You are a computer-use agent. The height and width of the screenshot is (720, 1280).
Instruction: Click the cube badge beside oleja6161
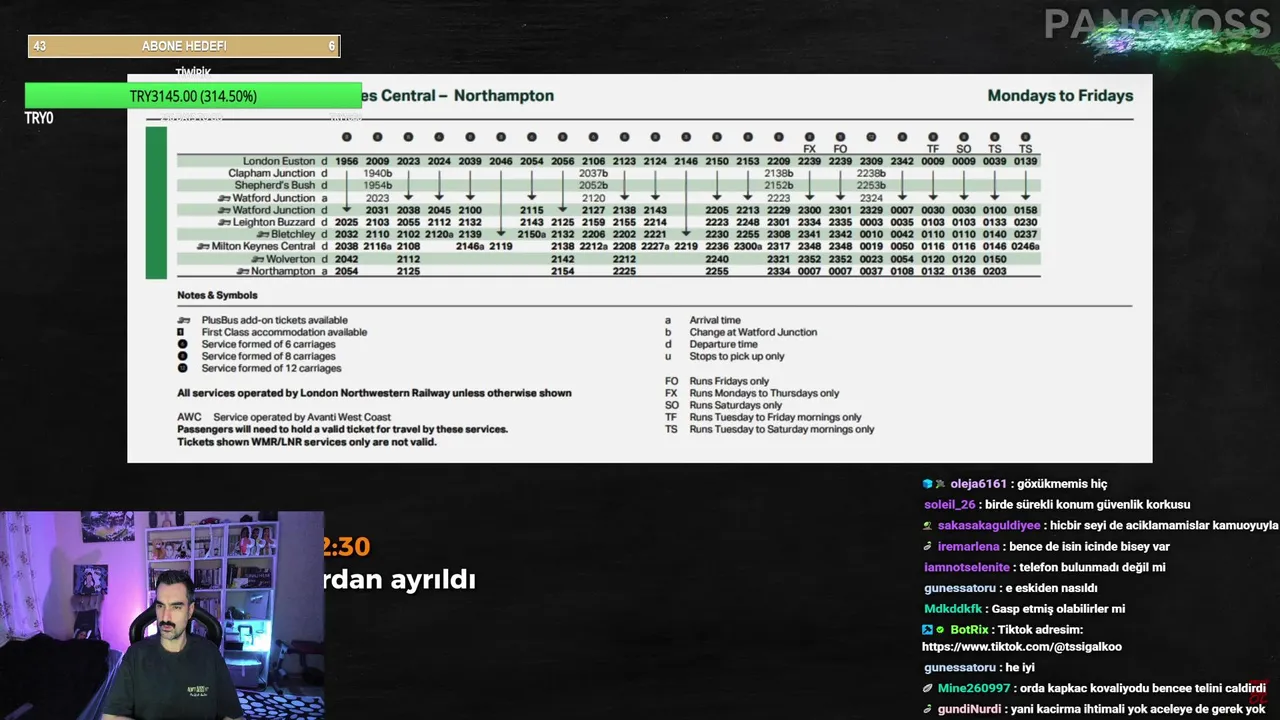tap(927, 484)
